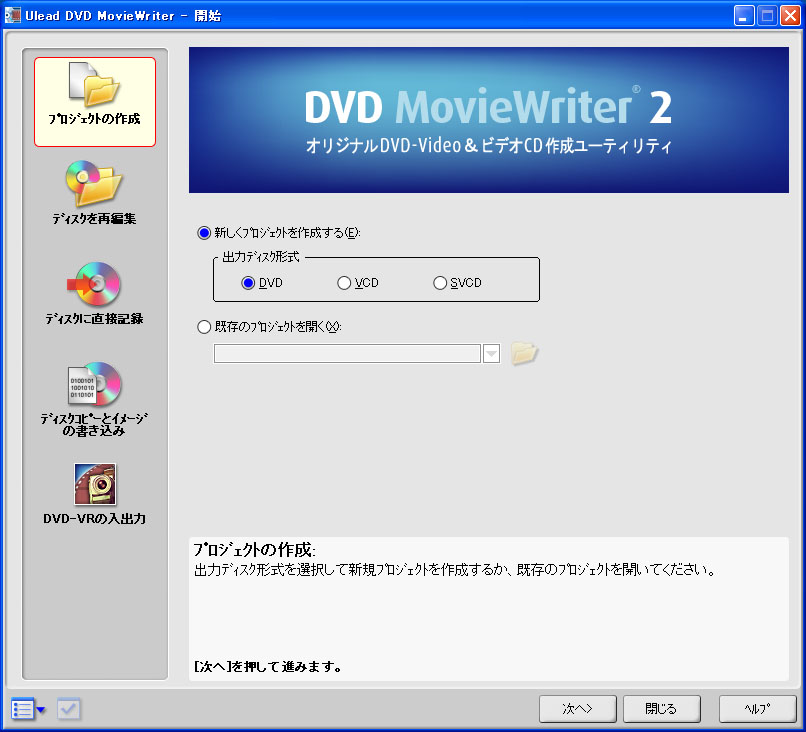Open ディスクを再編集 disc folder icon
Image resolution: width=806 pixels, height=732 pixels.
point(94,183)
